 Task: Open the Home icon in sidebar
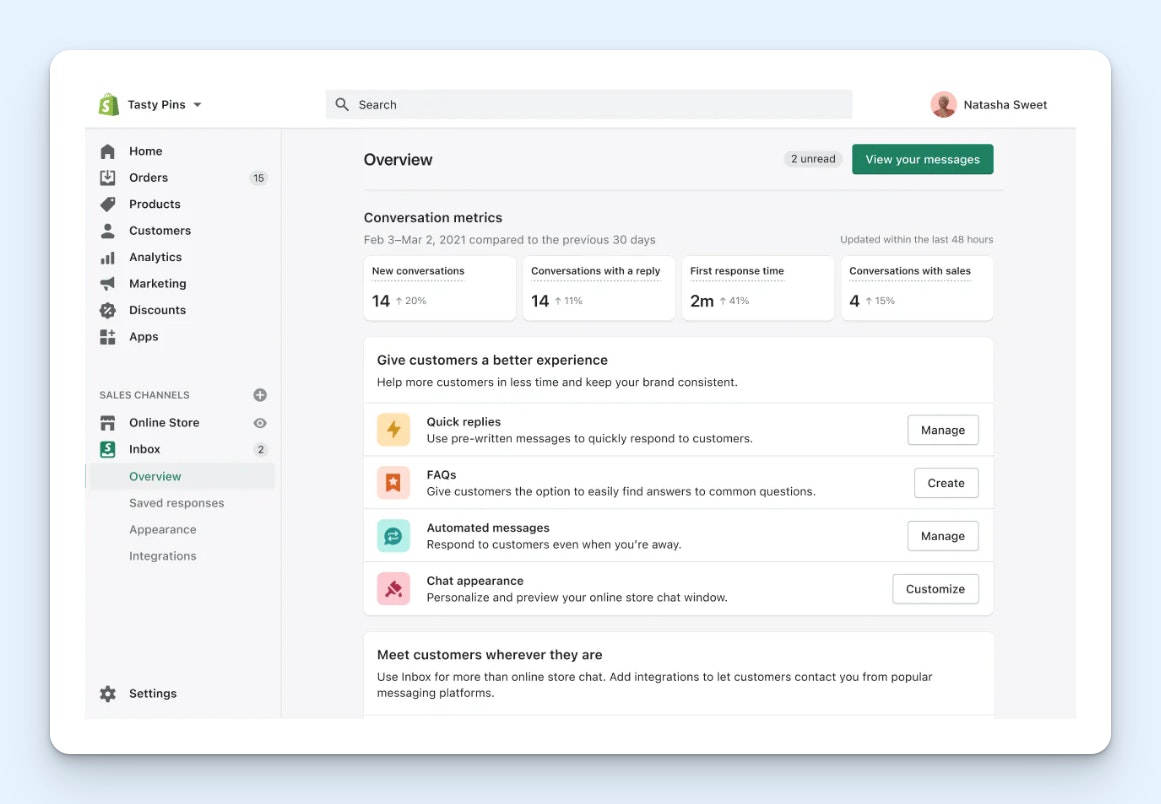tap(108, 151)
